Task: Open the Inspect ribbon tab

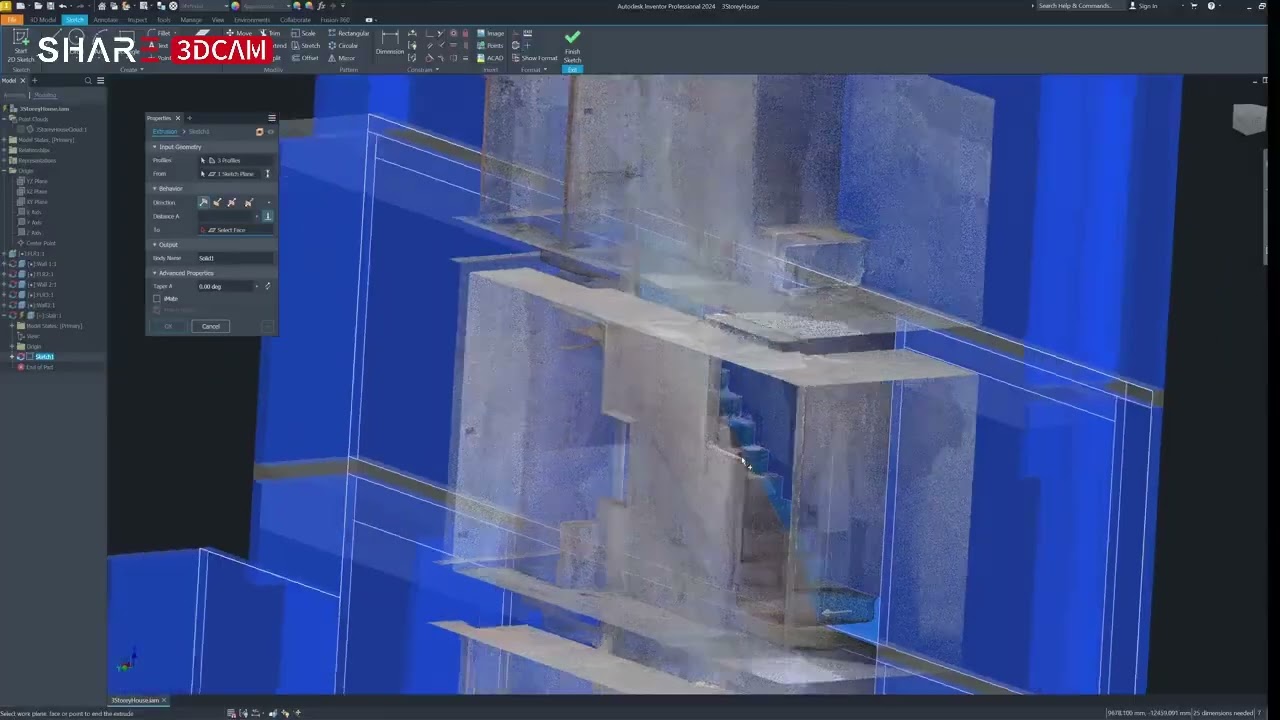Action: 137,19
